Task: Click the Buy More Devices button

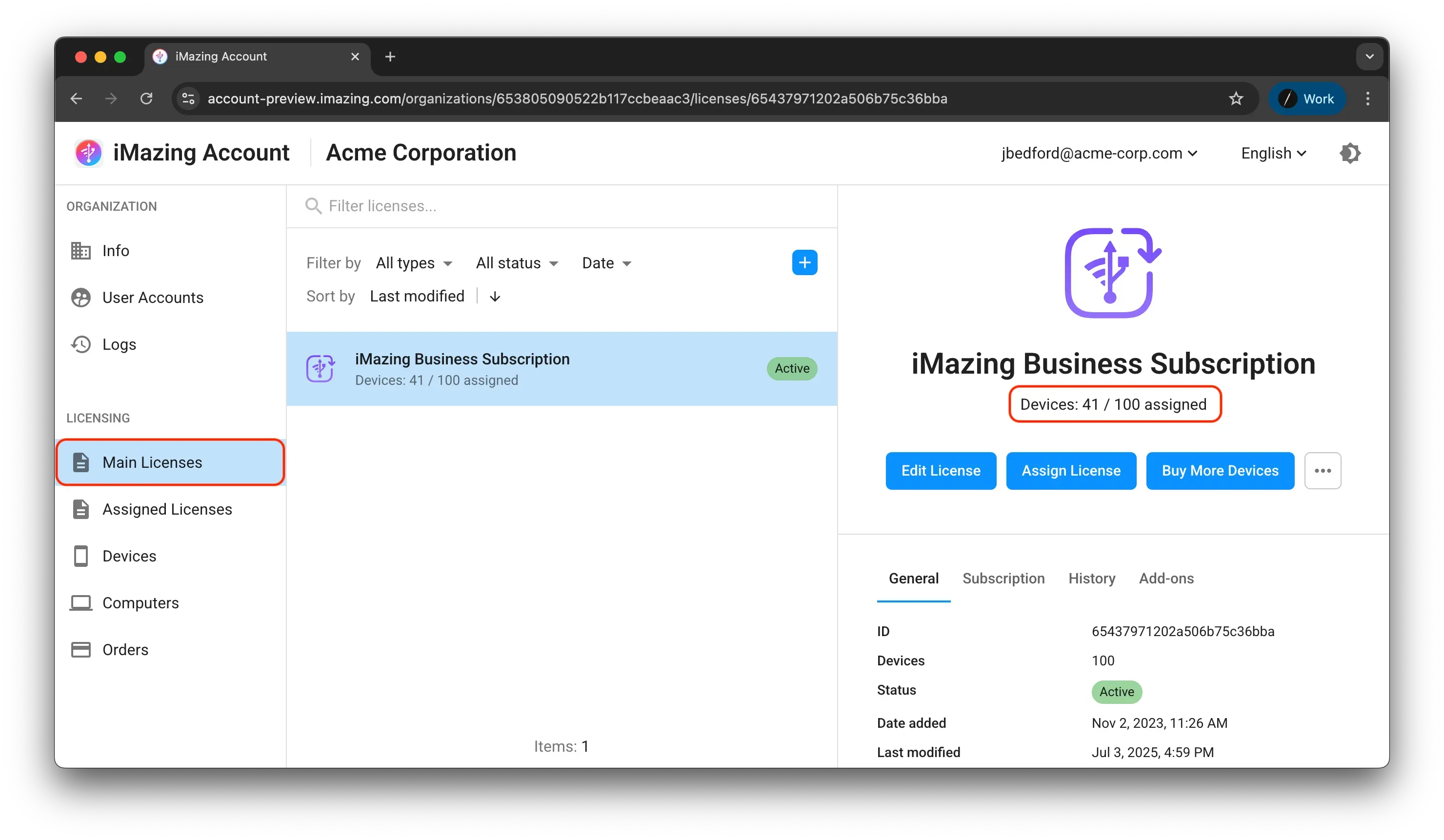Action: (x=1220, y=470)
